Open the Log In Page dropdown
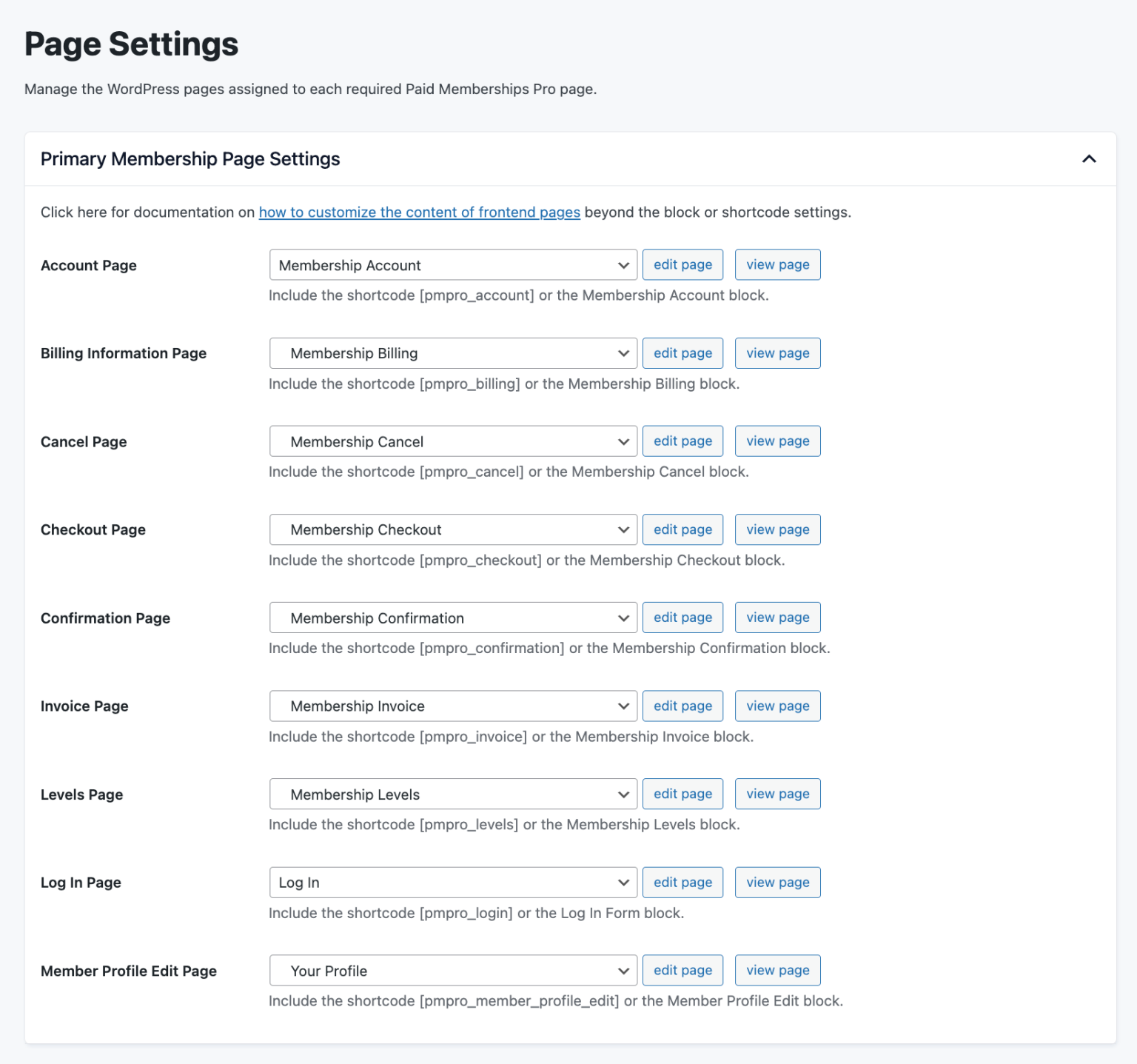The width and height of the screenshot is (1137, 1064). click(452, 882)
